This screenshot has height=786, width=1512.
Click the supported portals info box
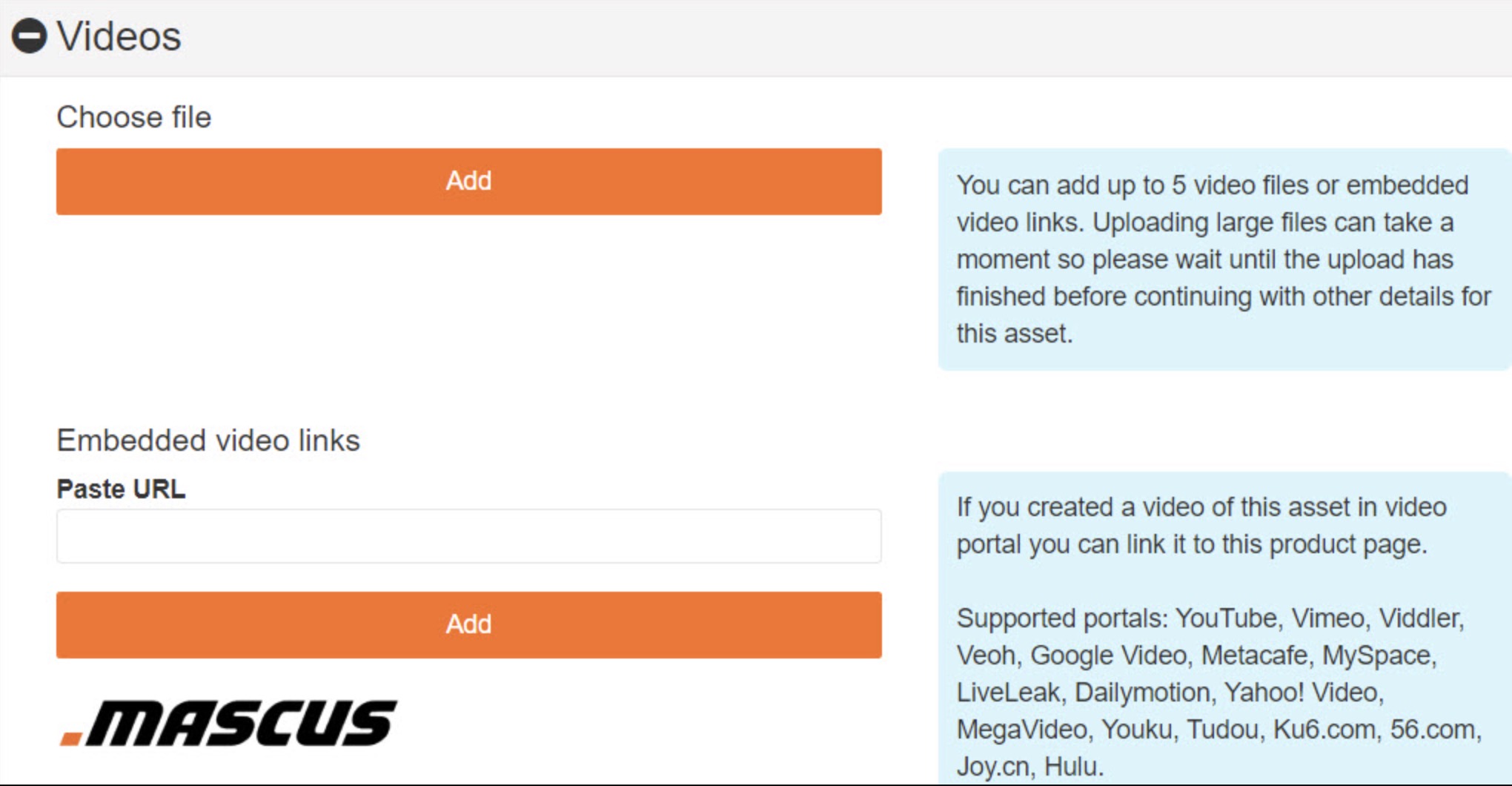[x=1224, y=629]
